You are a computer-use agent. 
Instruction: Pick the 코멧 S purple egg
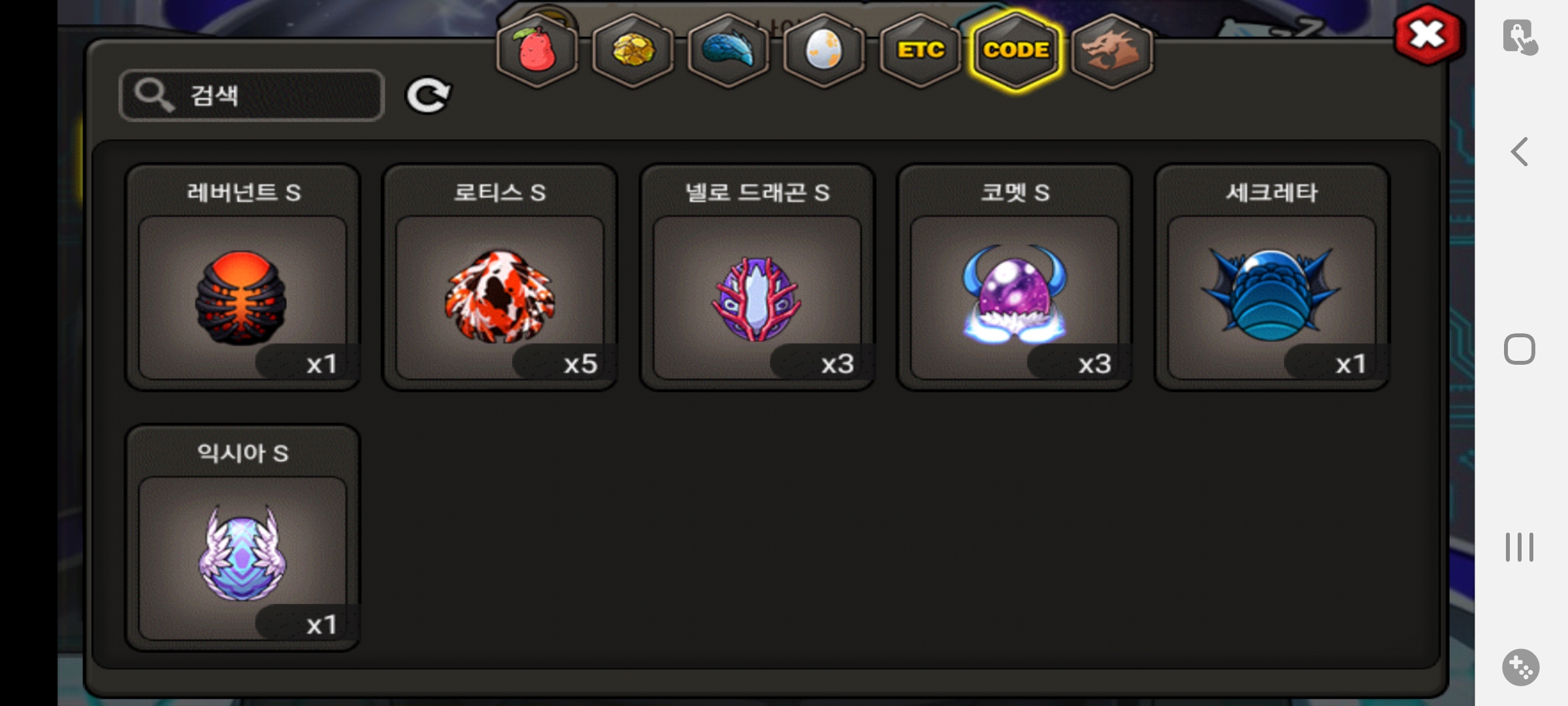click(x=1015, y=277)
